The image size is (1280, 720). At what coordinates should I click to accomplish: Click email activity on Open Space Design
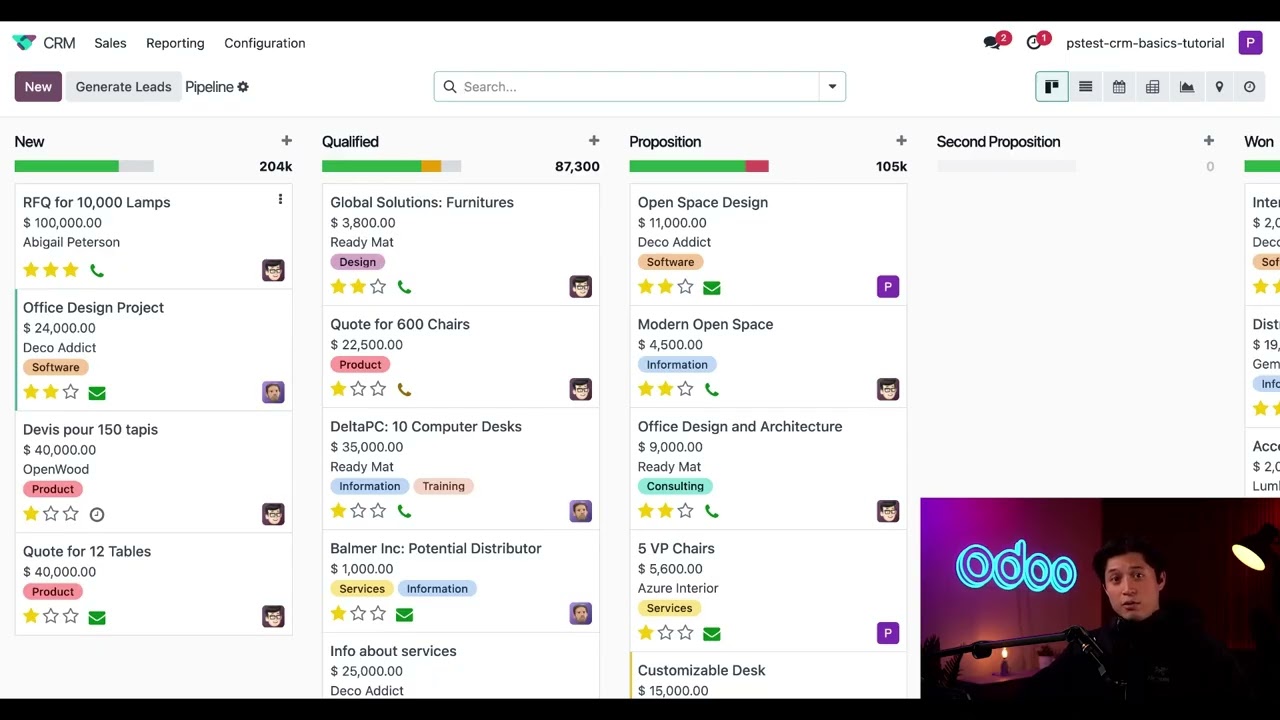coord(711,288)
